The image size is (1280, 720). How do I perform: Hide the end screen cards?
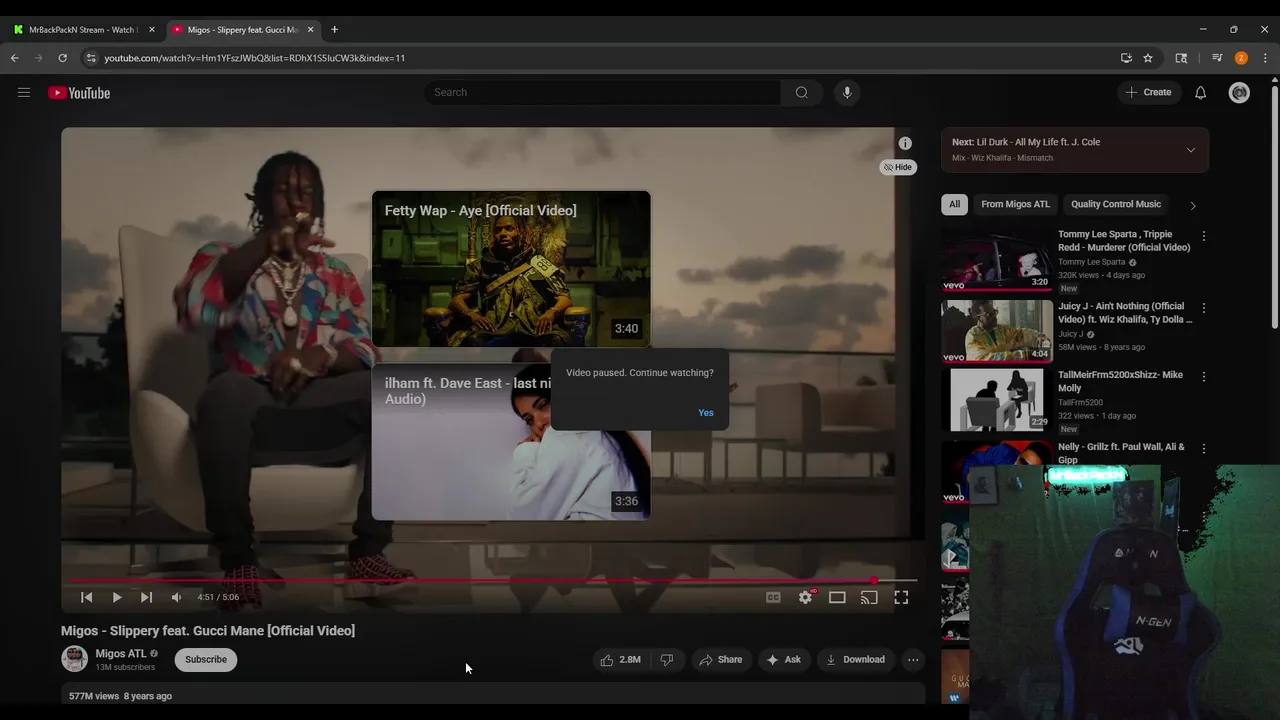point(898,167)
